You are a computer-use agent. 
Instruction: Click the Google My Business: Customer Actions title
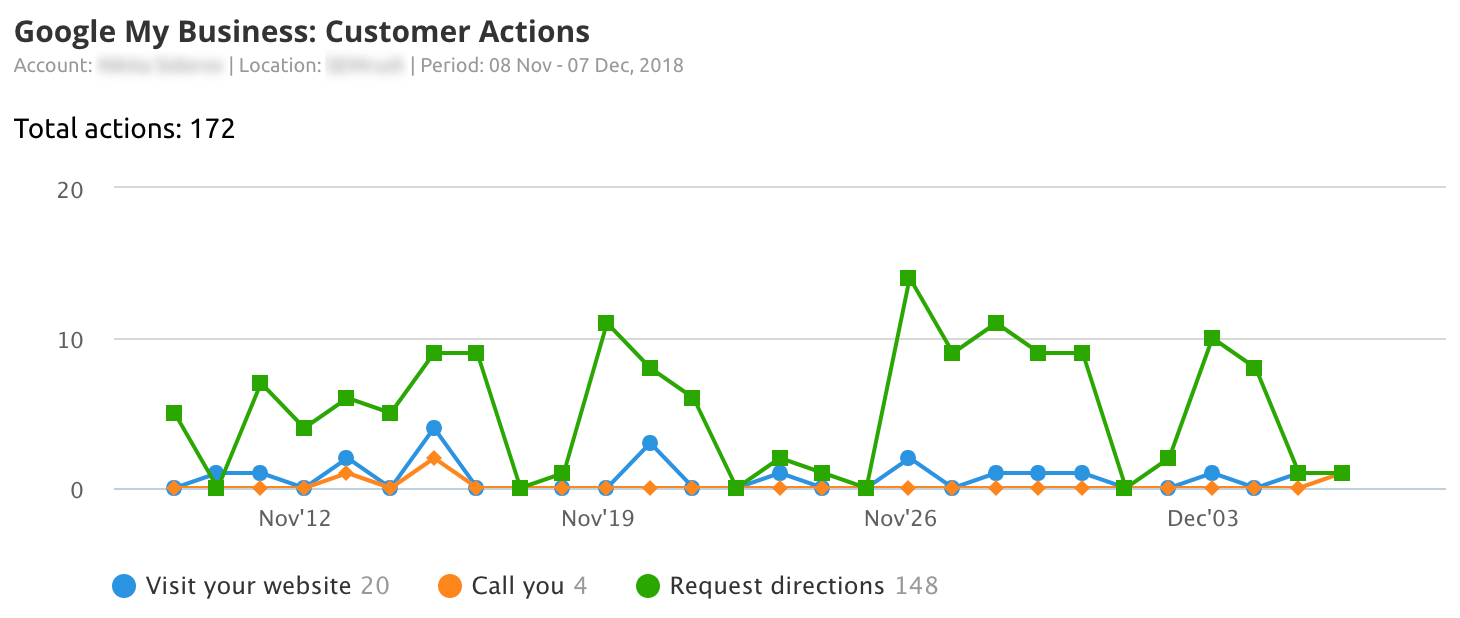pyautogui.click(x=302, y=32)
